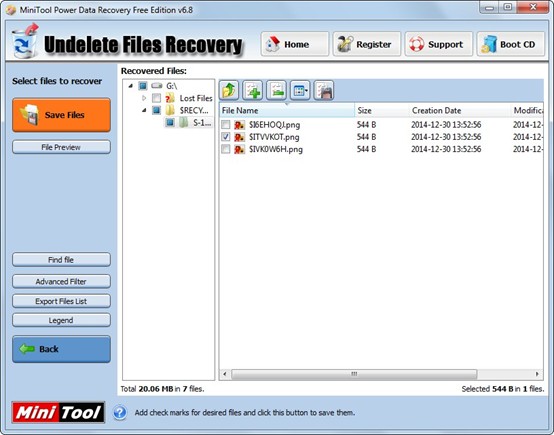Select the $I6EHOQJ.png file name
Image resolution: width=554 pixels, height=435 pixels.
coord(275,125)
